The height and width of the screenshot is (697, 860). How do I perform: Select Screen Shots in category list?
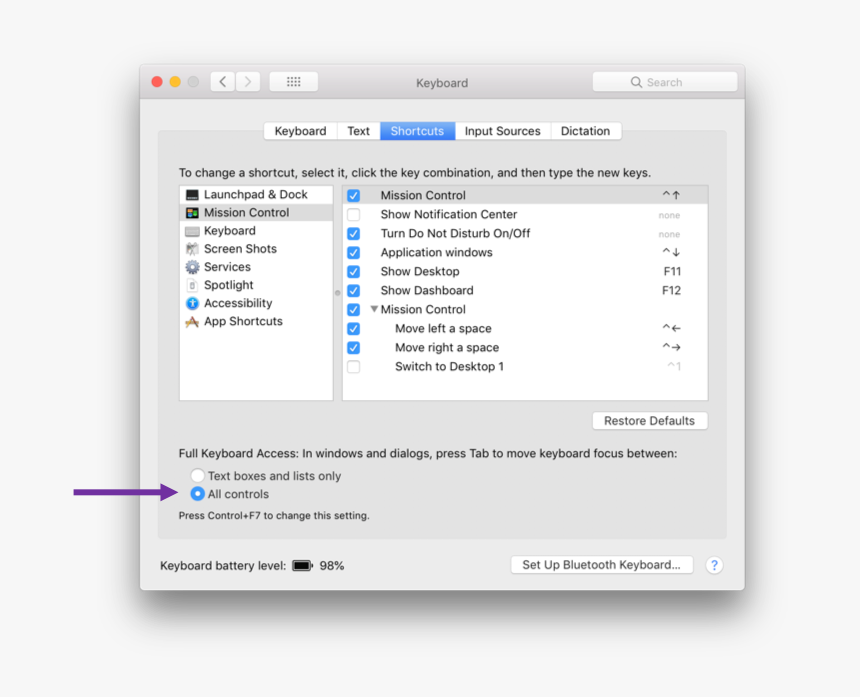pos(256,249)
